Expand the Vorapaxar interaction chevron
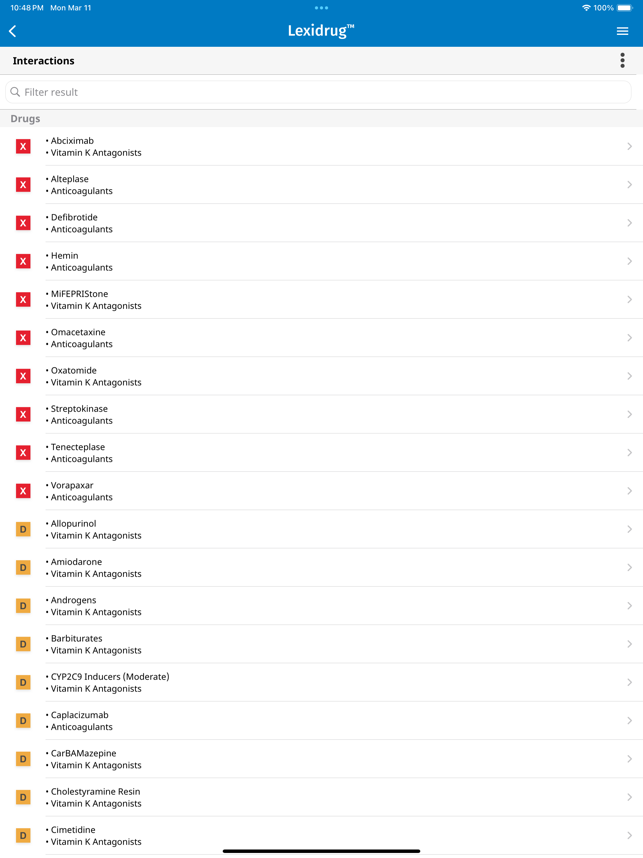The height and width of the screenshot is (858, 643). click(629, 491)
